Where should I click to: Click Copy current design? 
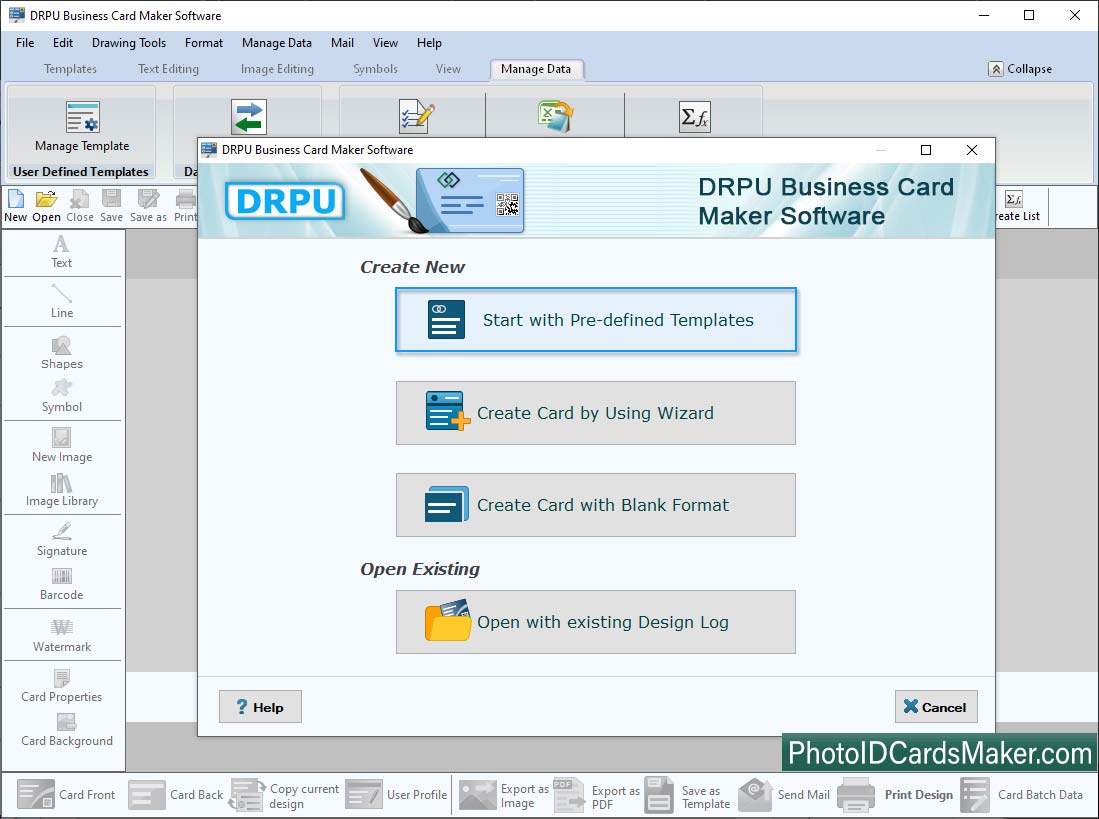[285, 795]
